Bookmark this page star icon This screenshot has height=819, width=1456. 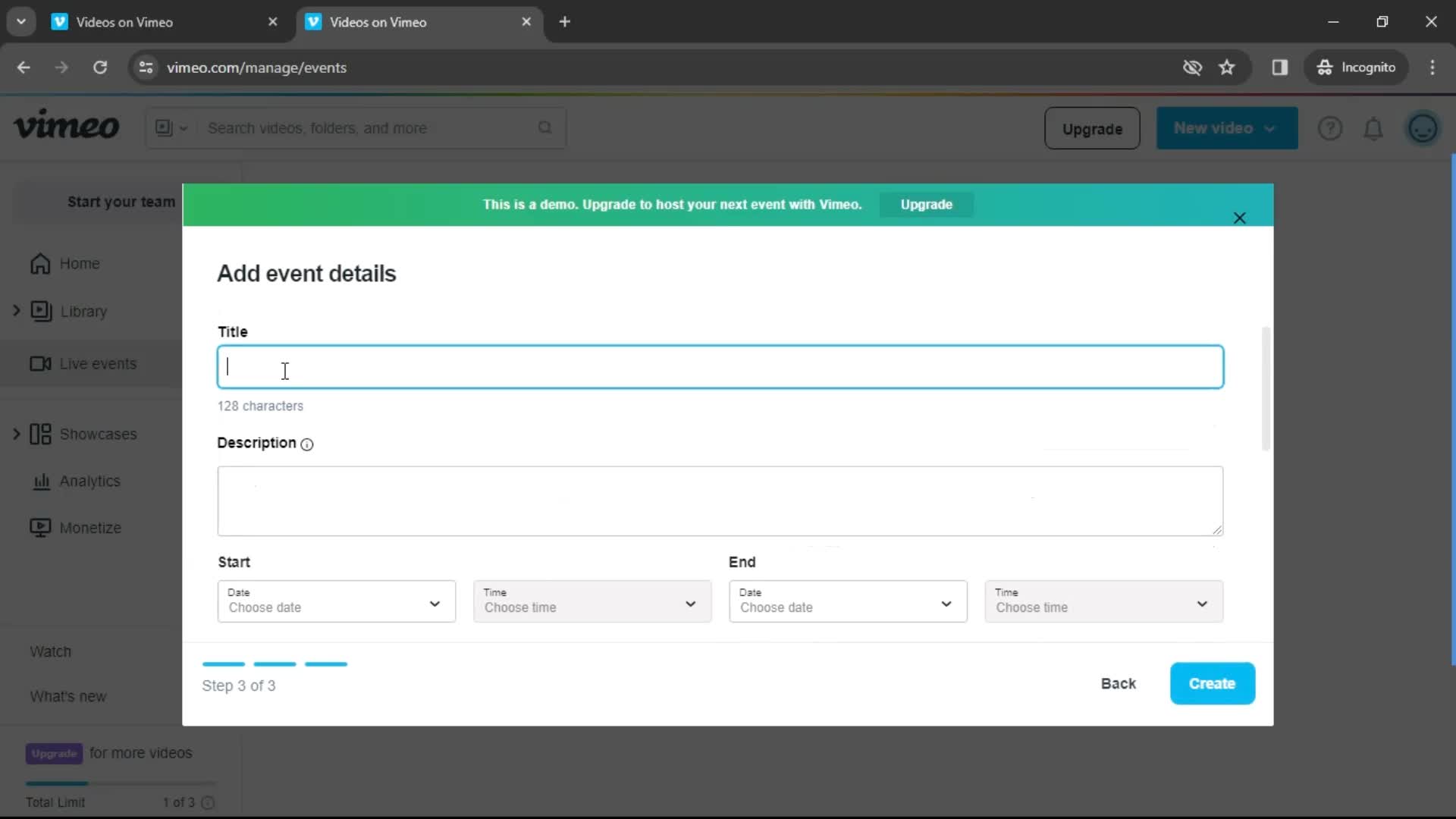tap(1227, 67)
